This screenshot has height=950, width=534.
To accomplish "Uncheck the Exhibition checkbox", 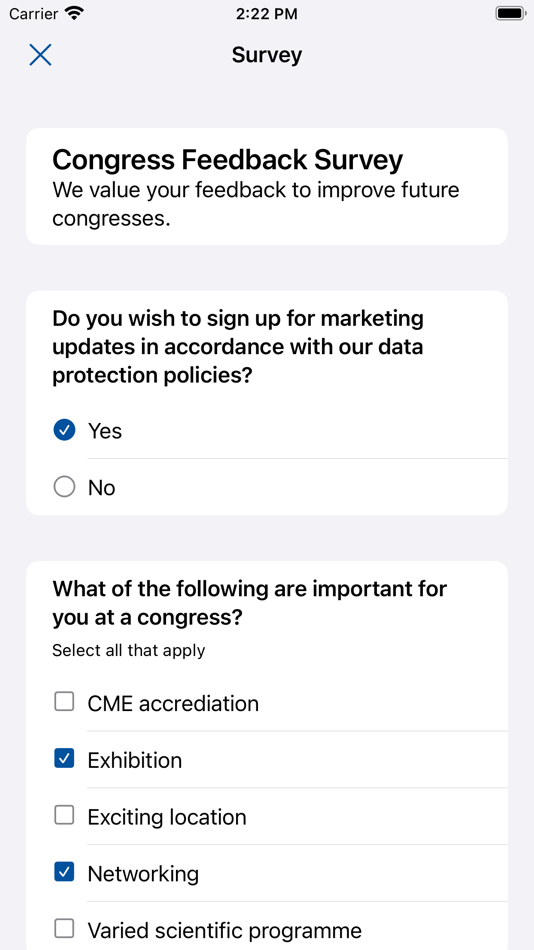I will tap(64, 759).
